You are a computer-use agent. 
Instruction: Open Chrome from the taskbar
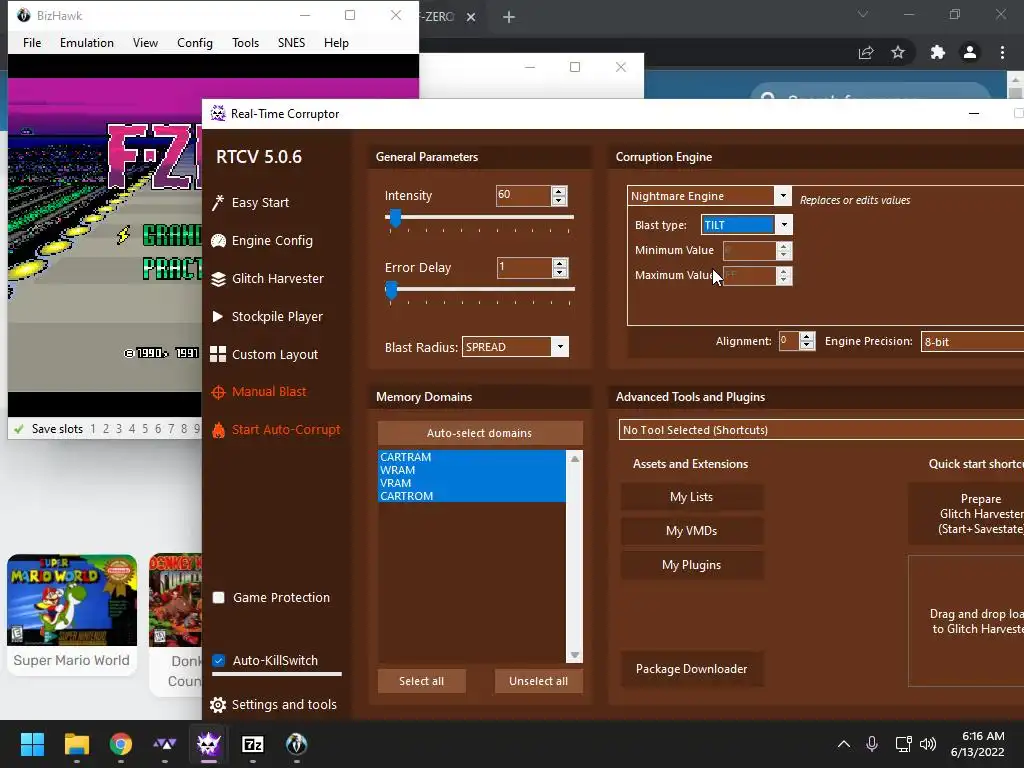point(120,744)
